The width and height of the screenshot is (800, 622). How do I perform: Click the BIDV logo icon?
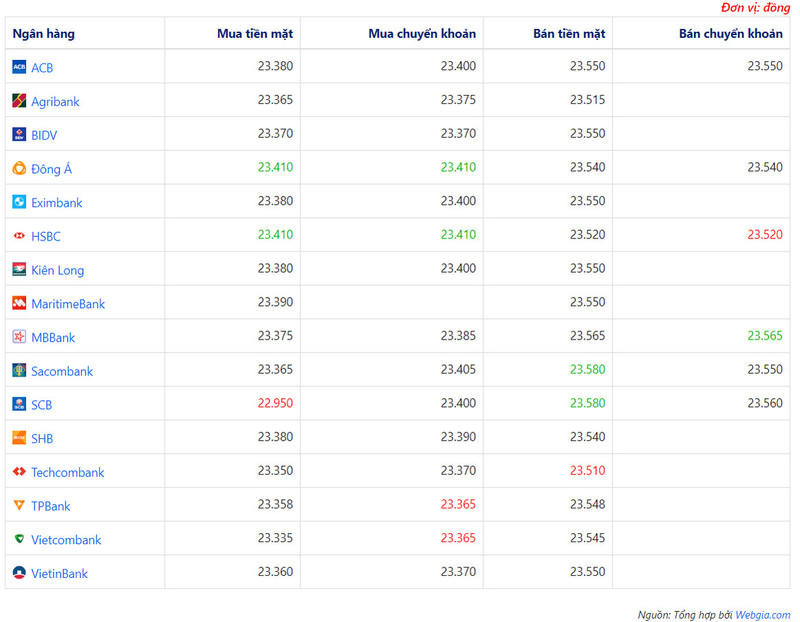point(19,135)
